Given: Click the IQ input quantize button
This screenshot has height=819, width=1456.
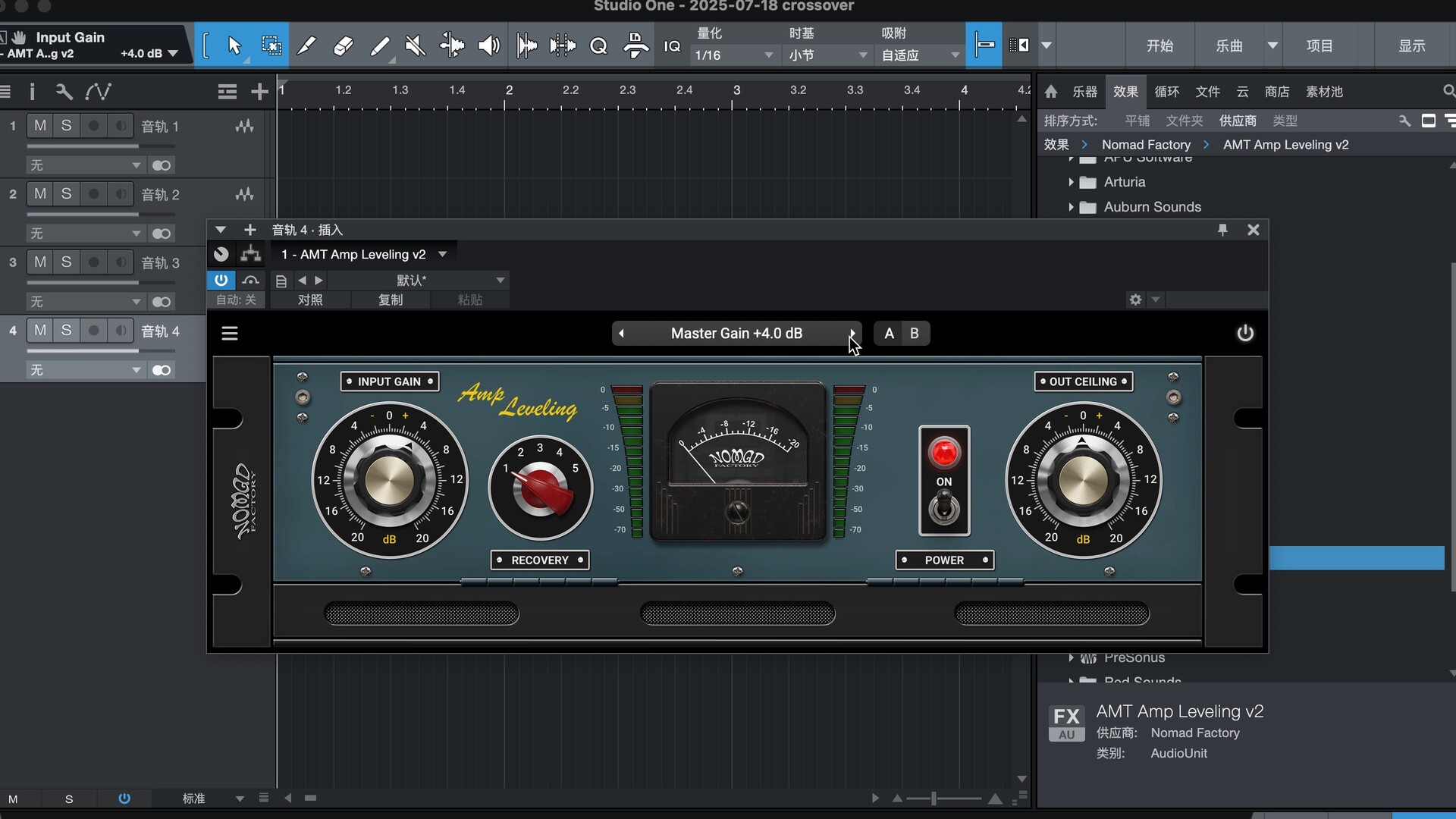Looking at the screenshot, I should coord(672,46).
